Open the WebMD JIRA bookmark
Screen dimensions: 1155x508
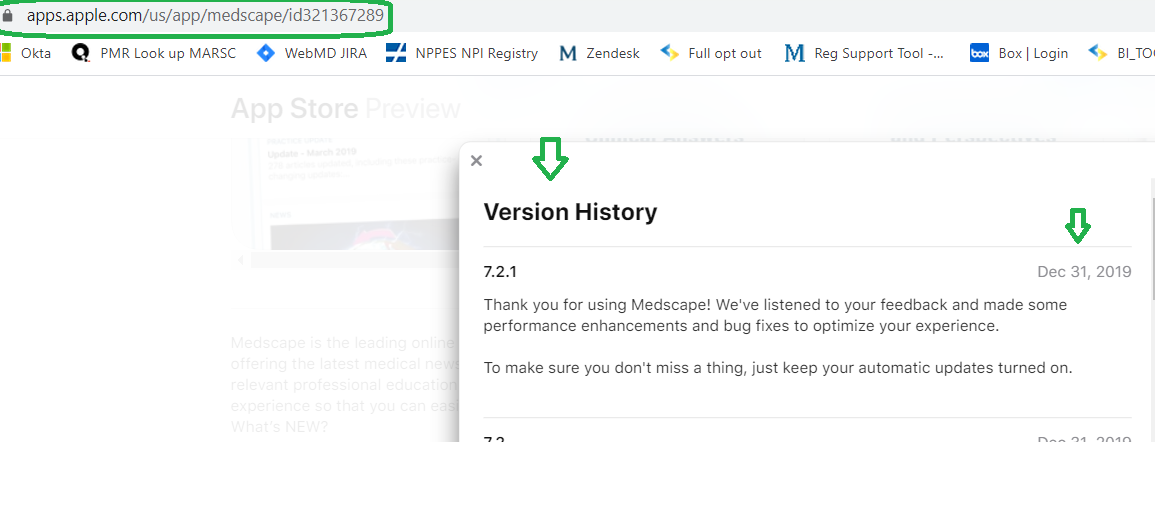312,53
